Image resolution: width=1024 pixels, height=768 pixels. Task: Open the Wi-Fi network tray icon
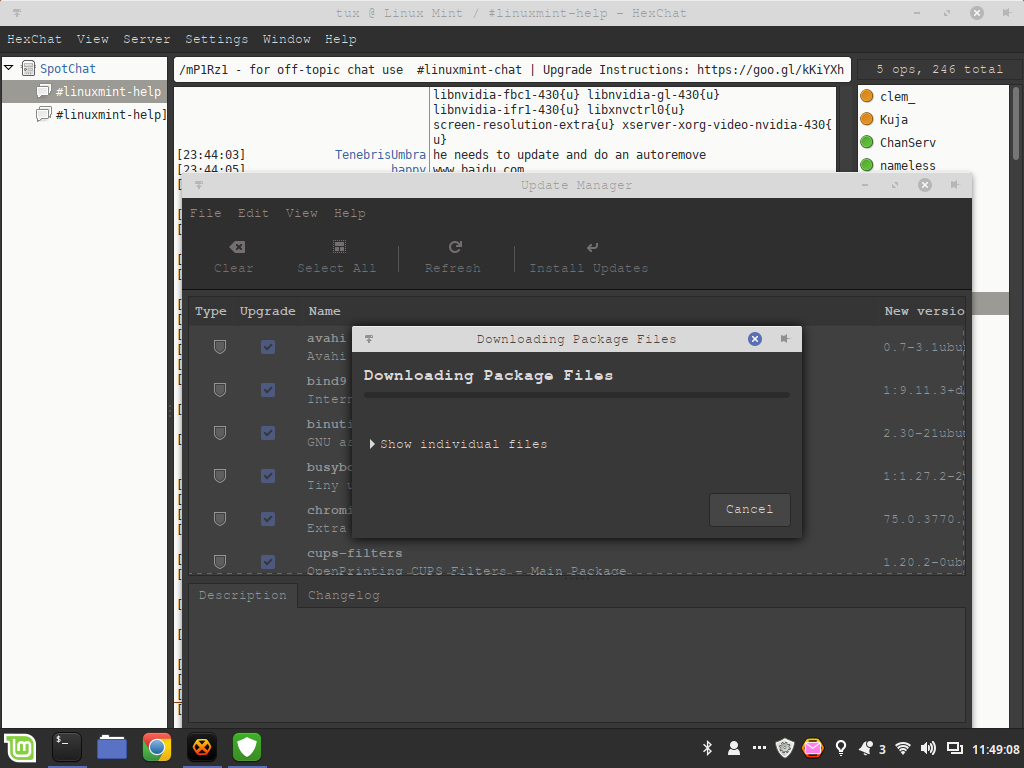(903, 748)
